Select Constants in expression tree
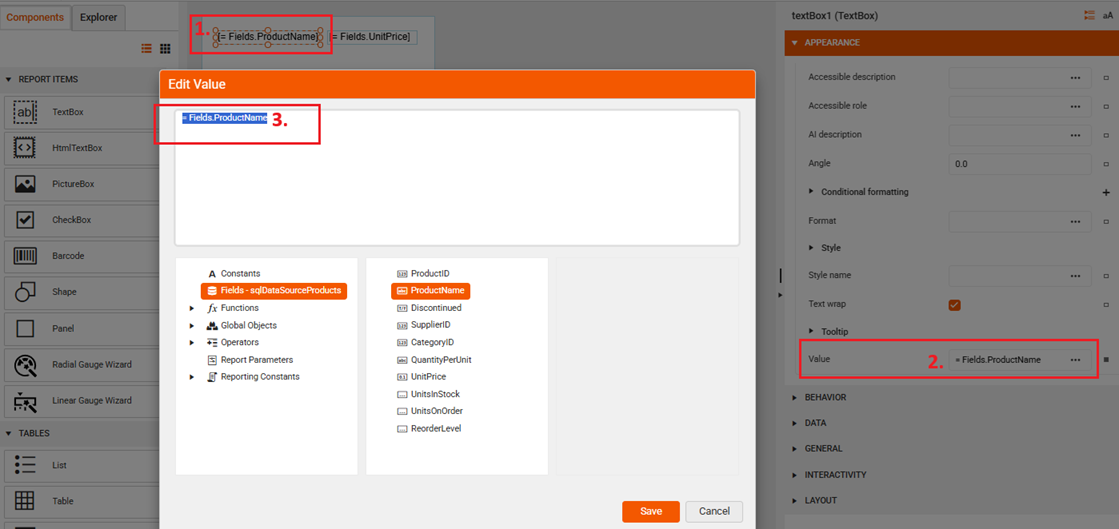 240,273
